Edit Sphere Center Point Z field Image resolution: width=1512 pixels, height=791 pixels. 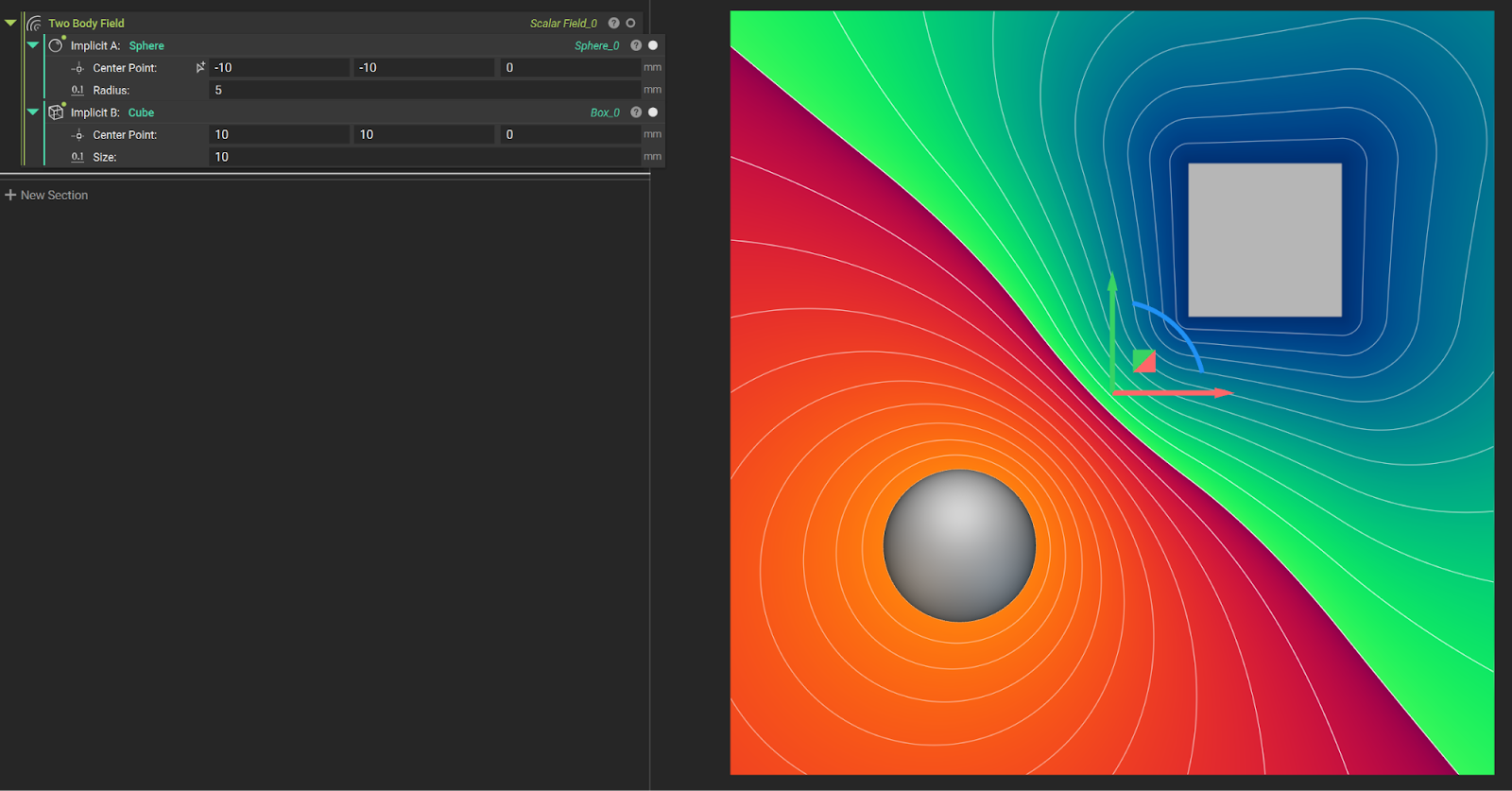coord(571,67)
